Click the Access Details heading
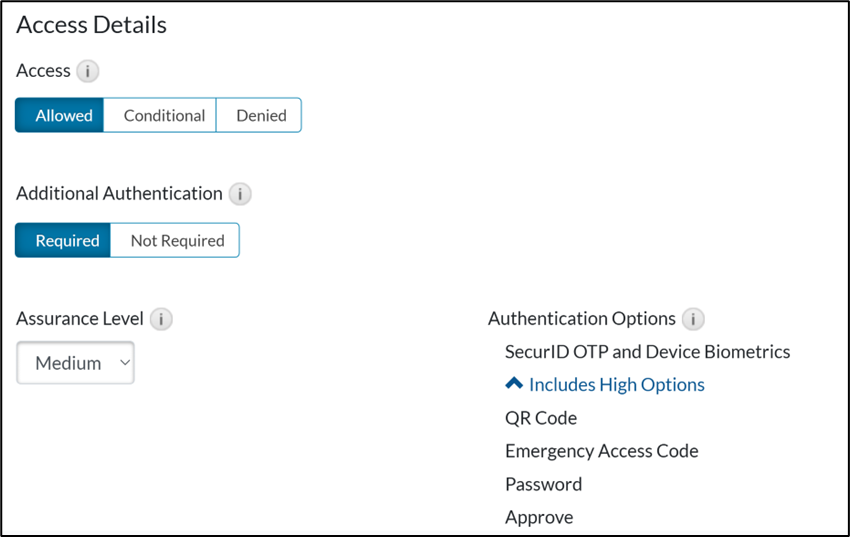This screenshot has height=537, width=850. click(x=91, y=26)
